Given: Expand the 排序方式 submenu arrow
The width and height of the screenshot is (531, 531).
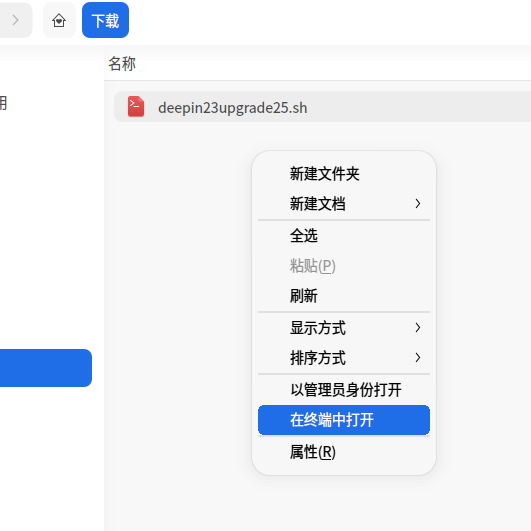Looking at the screenshot, I should (x=418, y=357).
